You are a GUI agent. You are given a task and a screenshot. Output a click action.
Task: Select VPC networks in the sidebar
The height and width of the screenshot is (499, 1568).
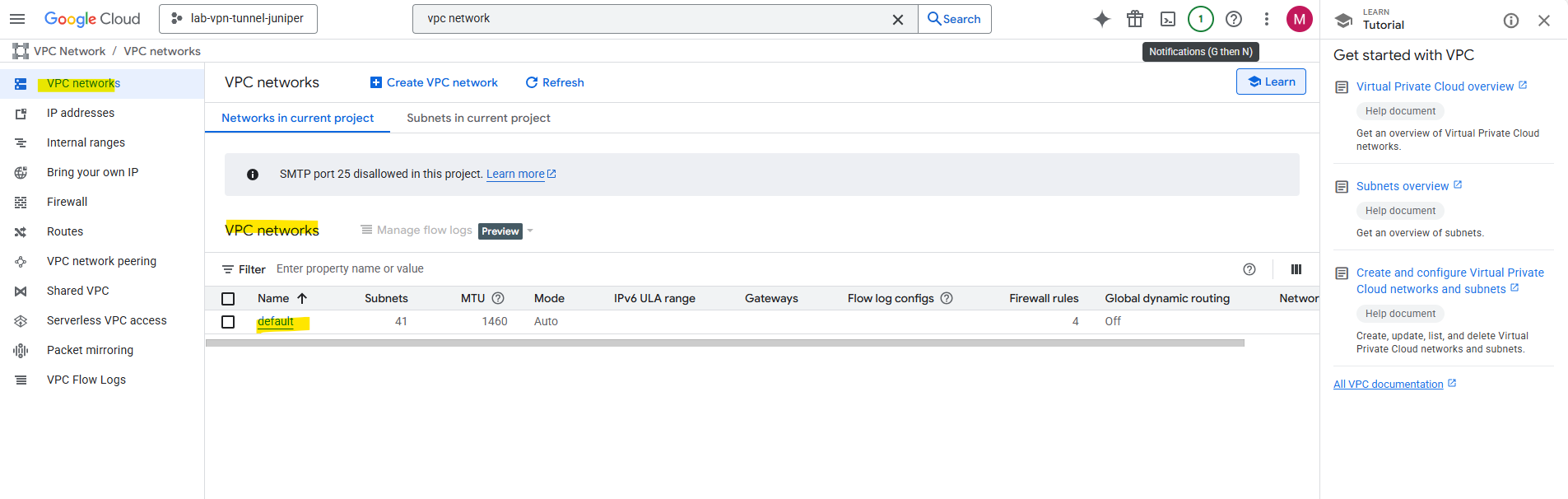click(x=102, y=83)
